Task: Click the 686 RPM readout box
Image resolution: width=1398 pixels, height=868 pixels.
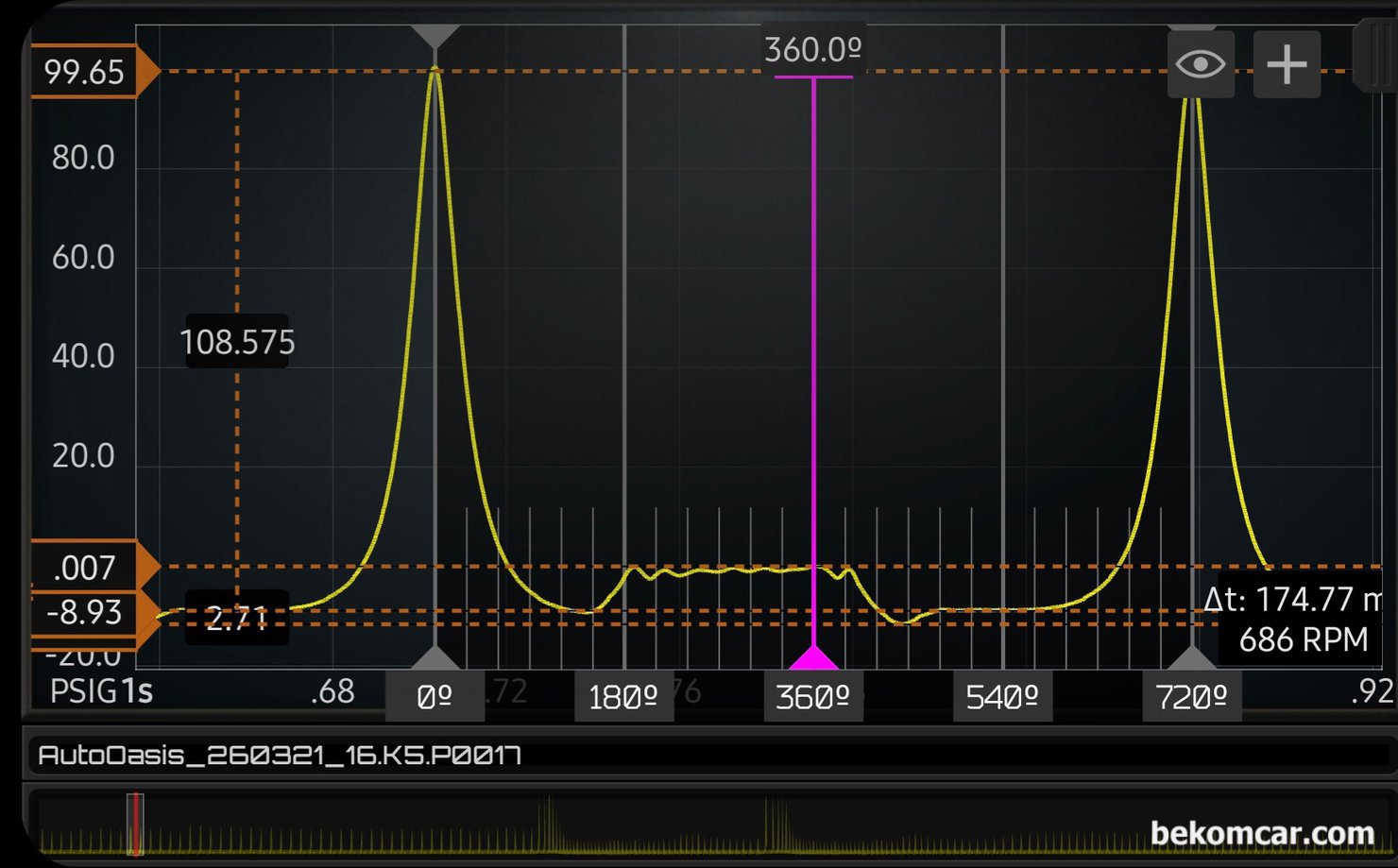Action: (1303, 640)
